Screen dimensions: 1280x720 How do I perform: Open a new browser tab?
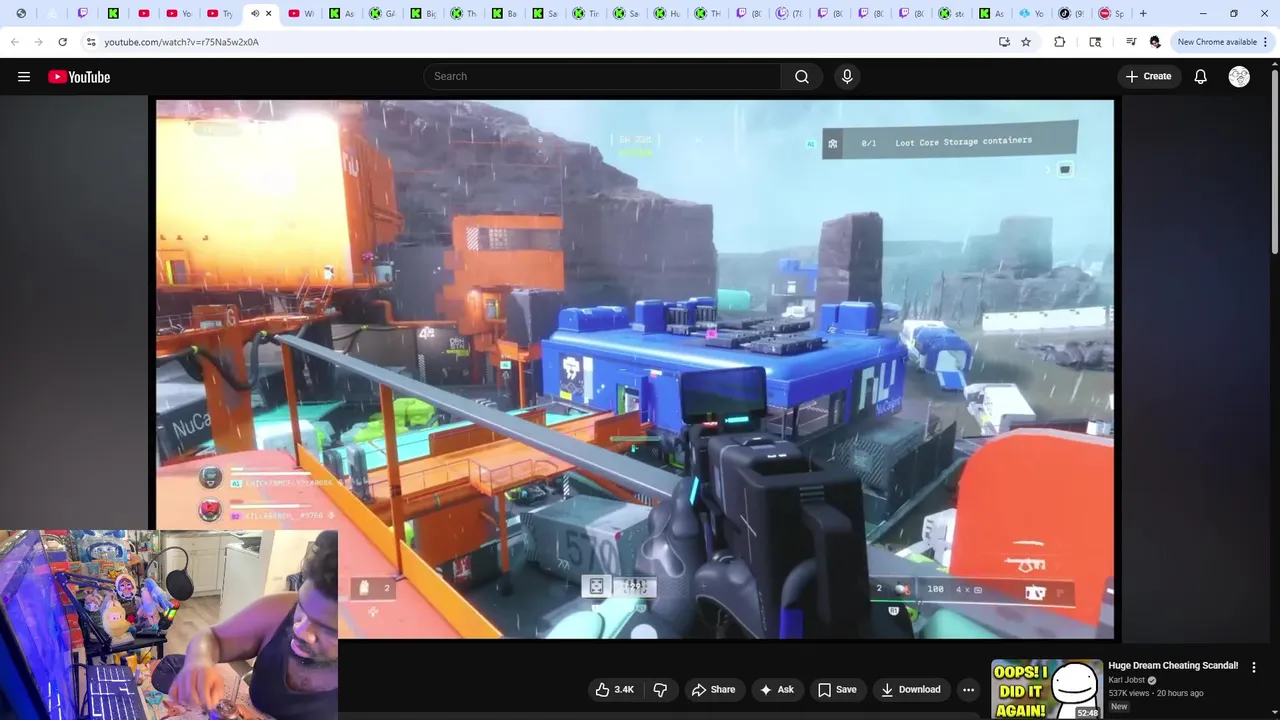click(1143, 14)
